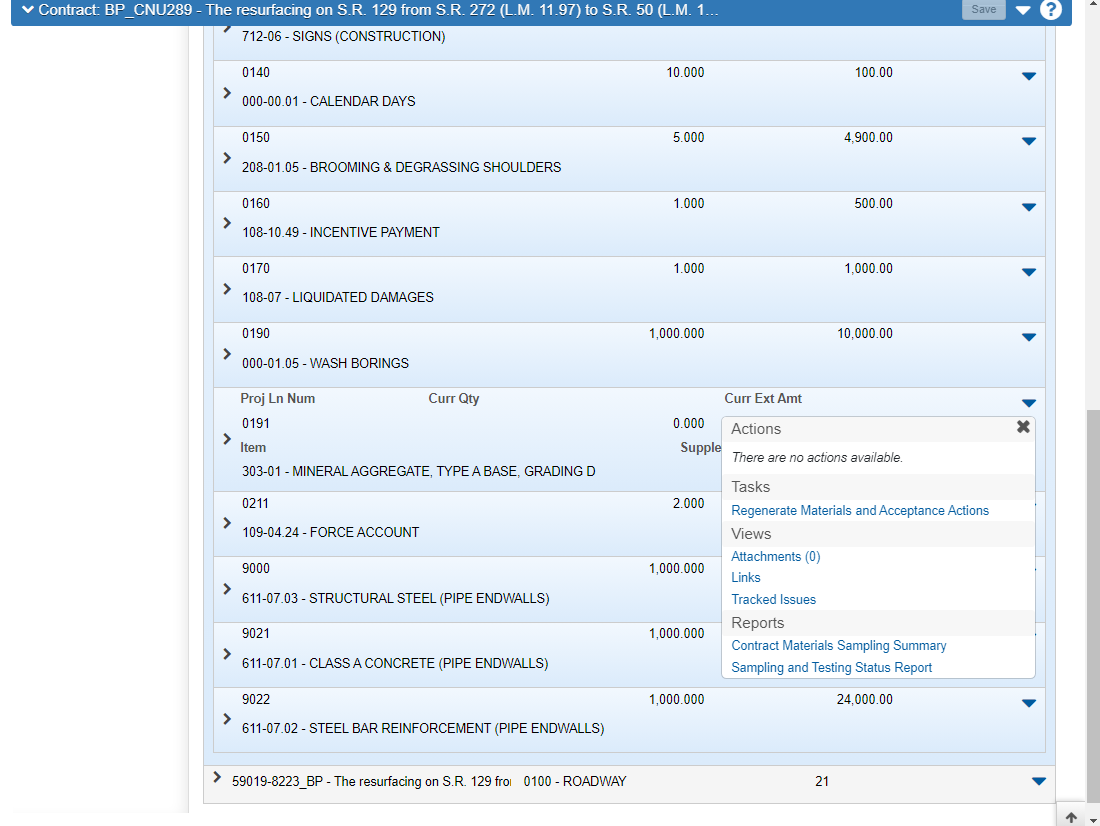
Task: Expand project 59019-8223_BP row
Action: pyautogui.click(x=217, y=777)
